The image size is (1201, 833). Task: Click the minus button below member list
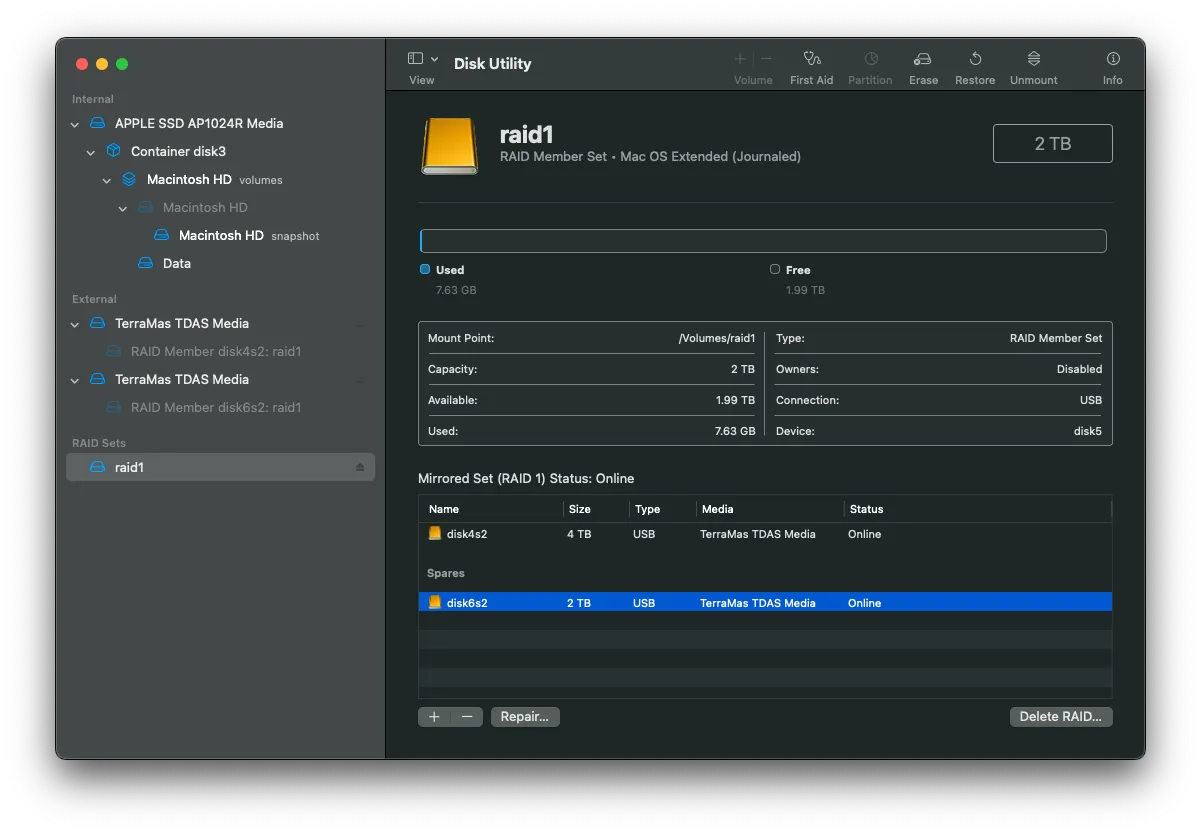pyautogui.click(x=466, y=717)
